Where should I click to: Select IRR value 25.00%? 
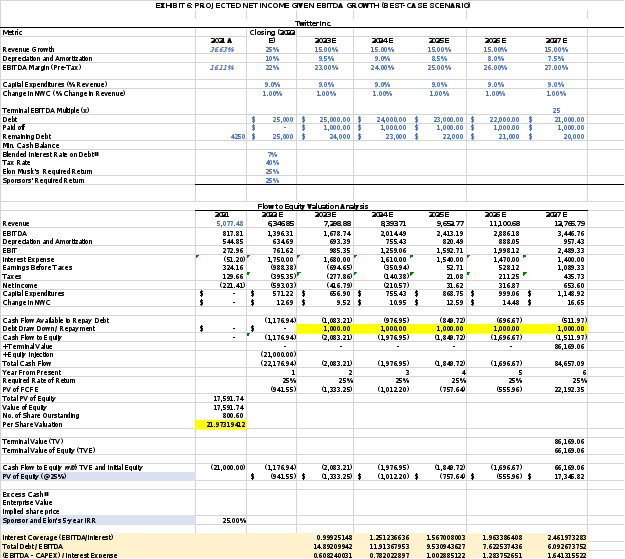point(234,521)
